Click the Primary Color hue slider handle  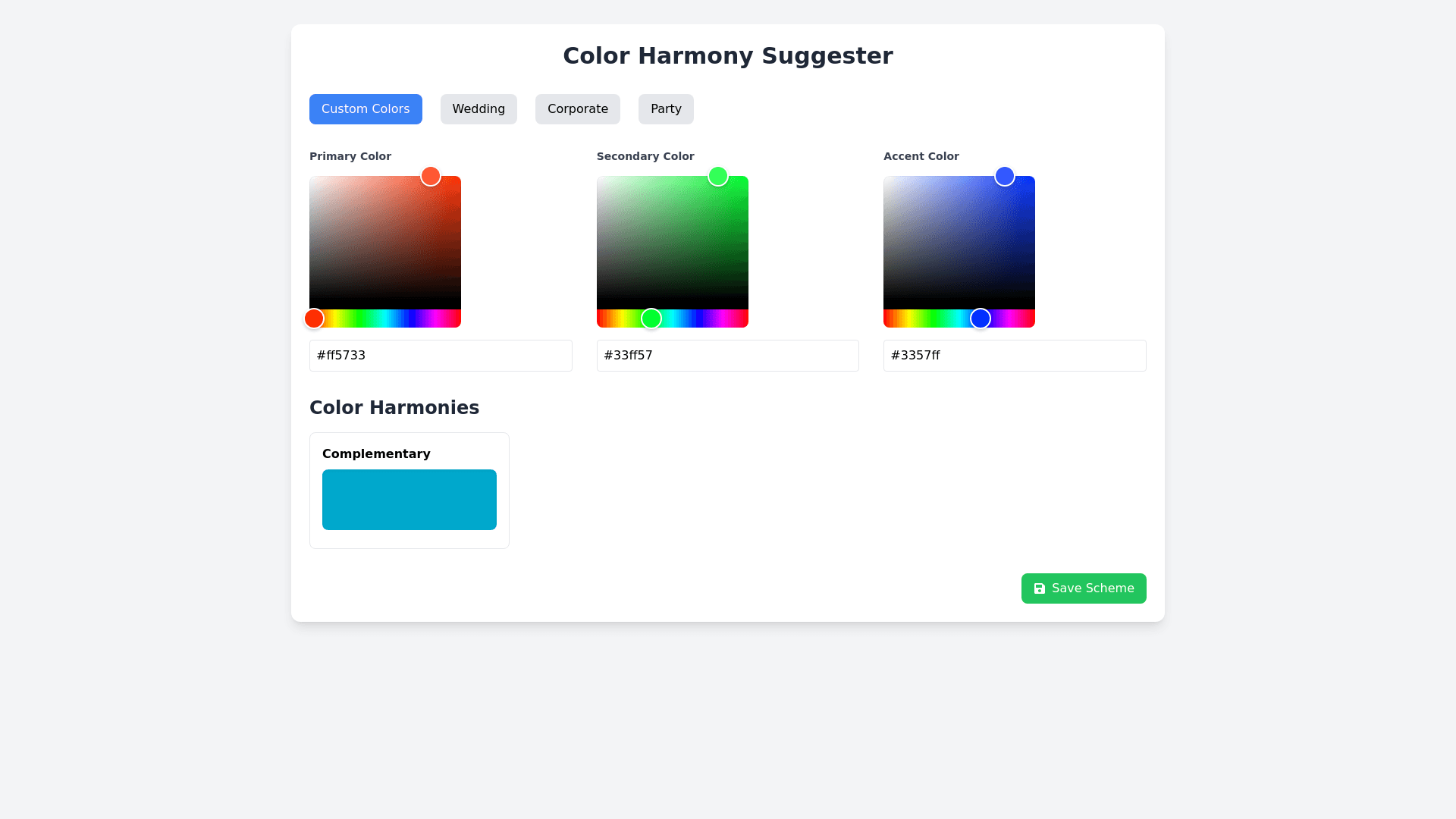pyautogui.click(x=314, y=318)
